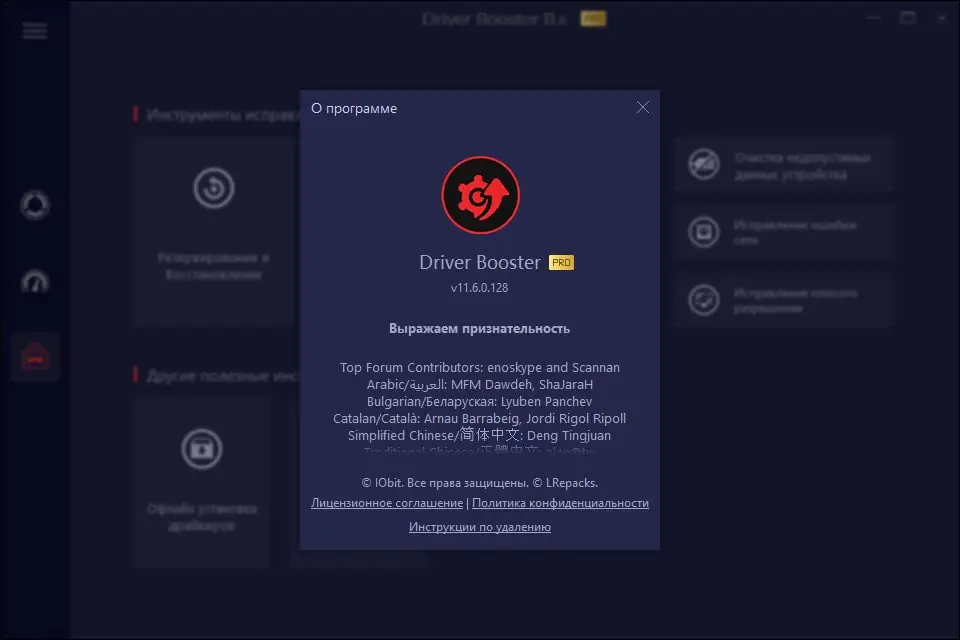Maximize the Driver Booster main window
The image size is (960, 640).
(908, 18)
